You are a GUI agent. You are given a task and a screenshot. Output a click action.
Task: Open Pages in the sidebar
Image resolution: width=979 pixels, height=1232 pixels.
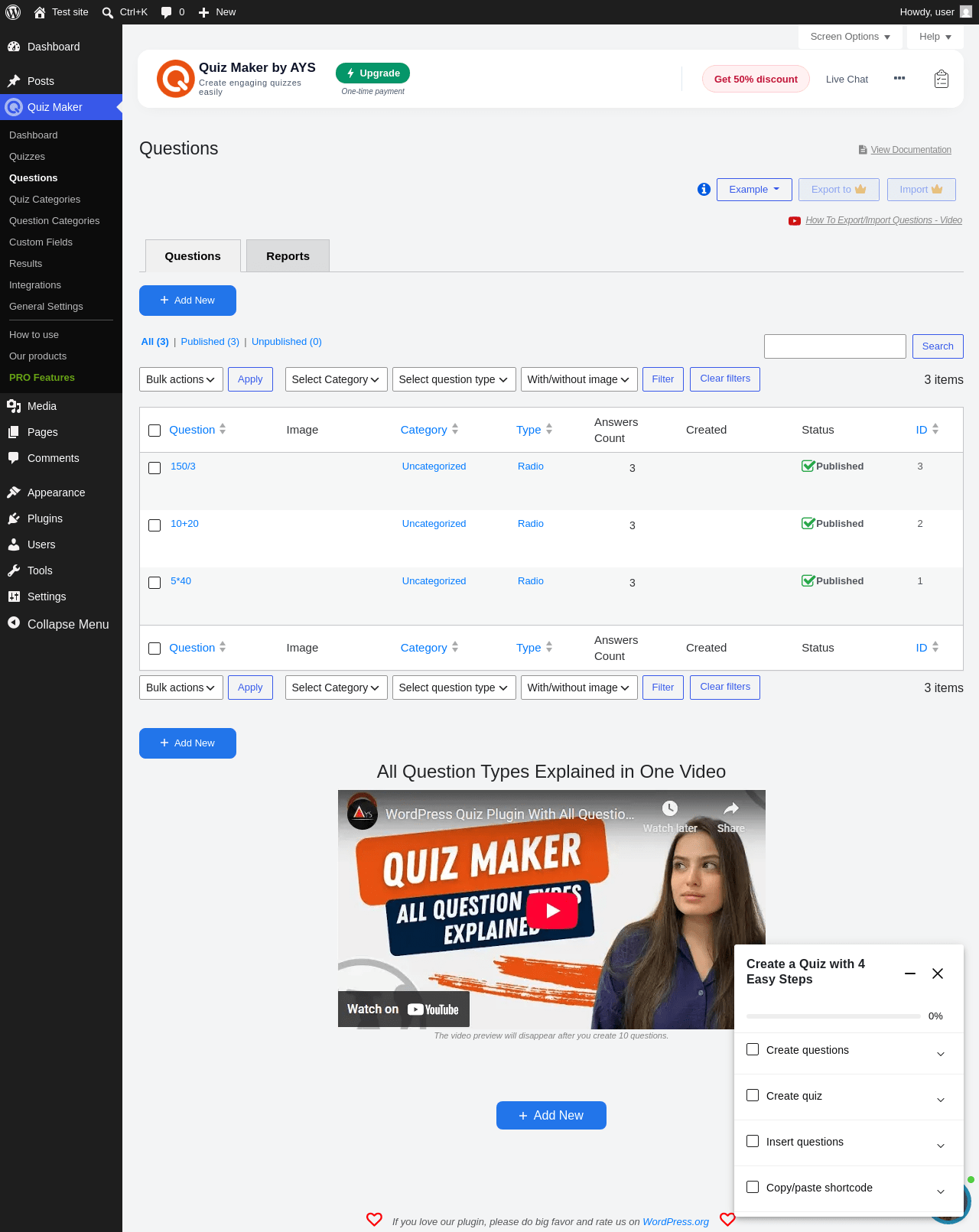pyautogui.click(x=61, y=432)
